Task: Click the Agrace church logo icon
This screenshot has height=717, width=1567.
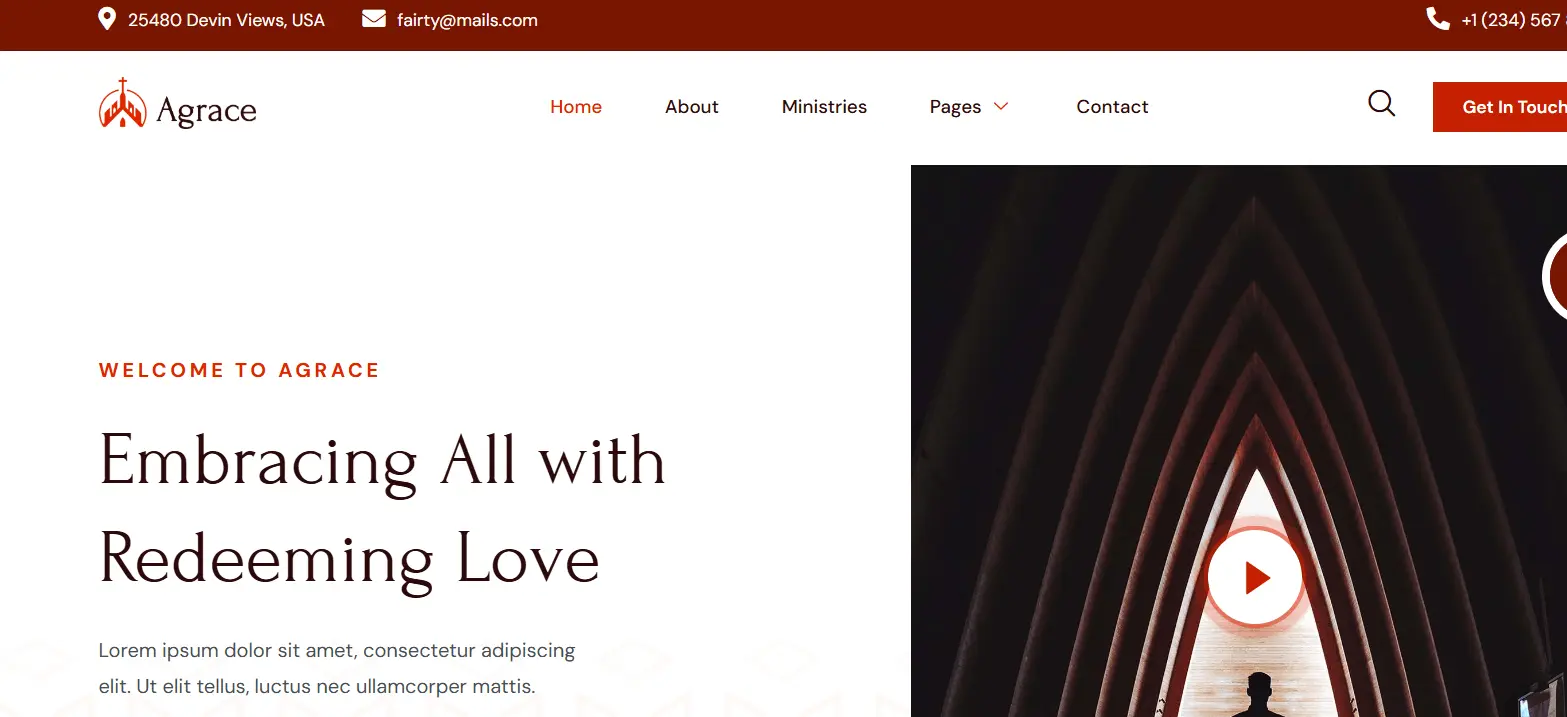Action: 122,103
